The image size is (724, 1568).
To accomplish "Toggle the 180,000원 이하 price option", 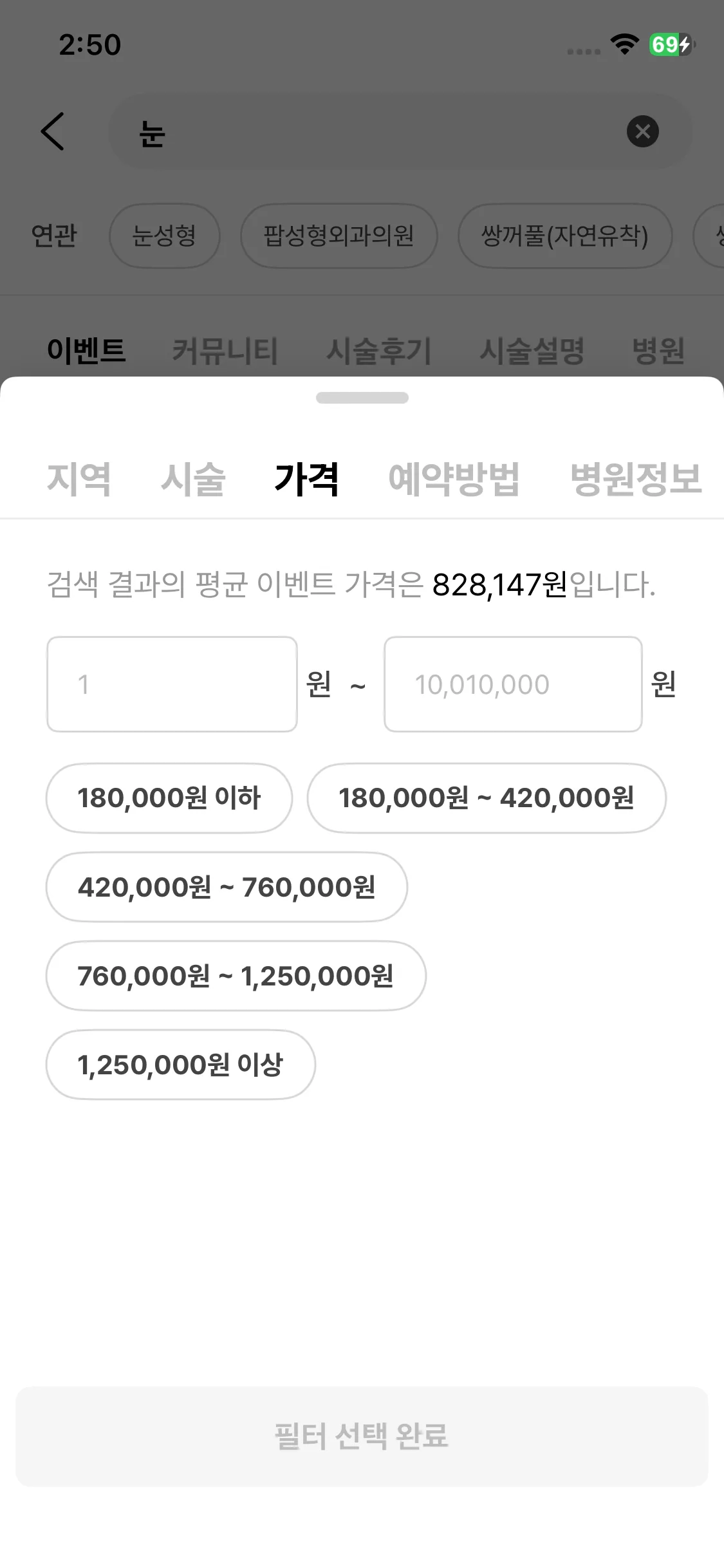I will click(169, 798).
